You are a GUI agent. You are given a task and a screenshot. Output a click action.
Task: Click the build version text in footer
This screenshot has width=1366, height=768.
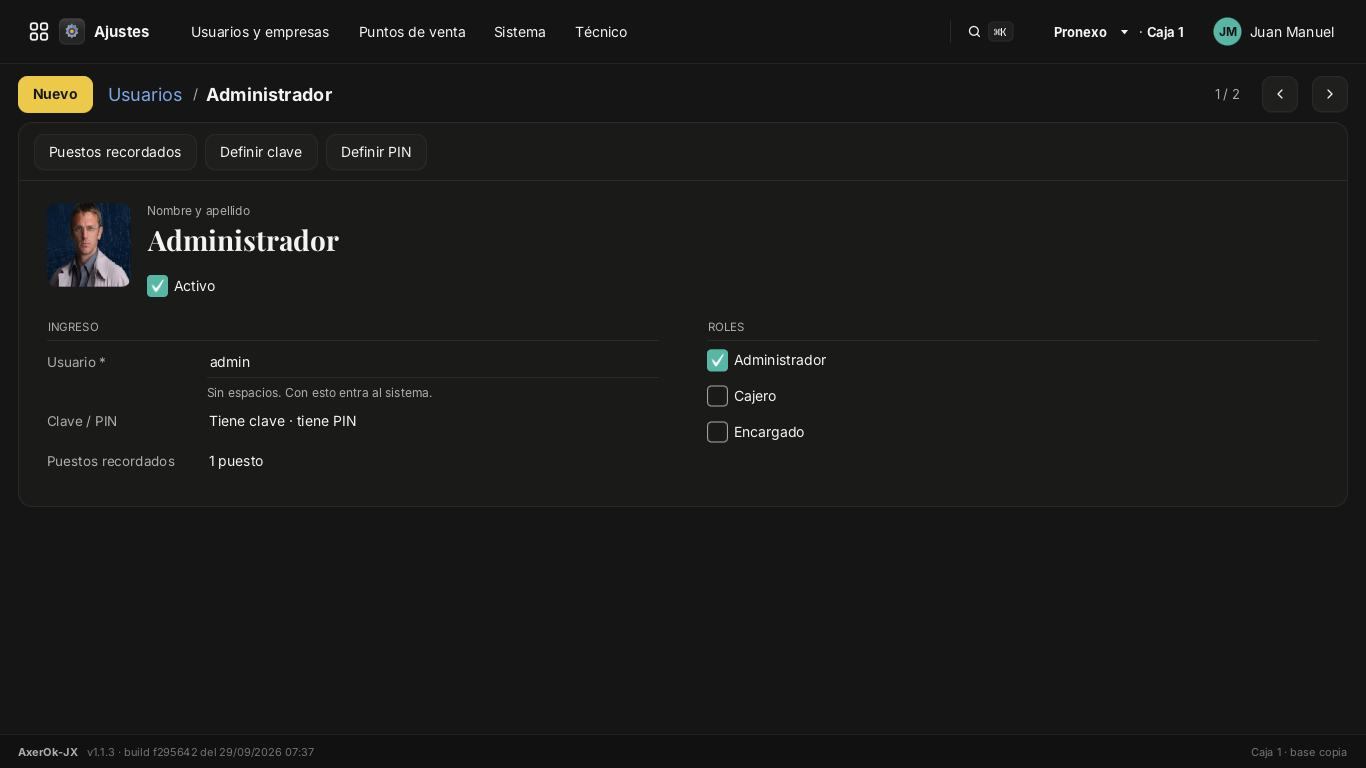(x=200, y=752)
